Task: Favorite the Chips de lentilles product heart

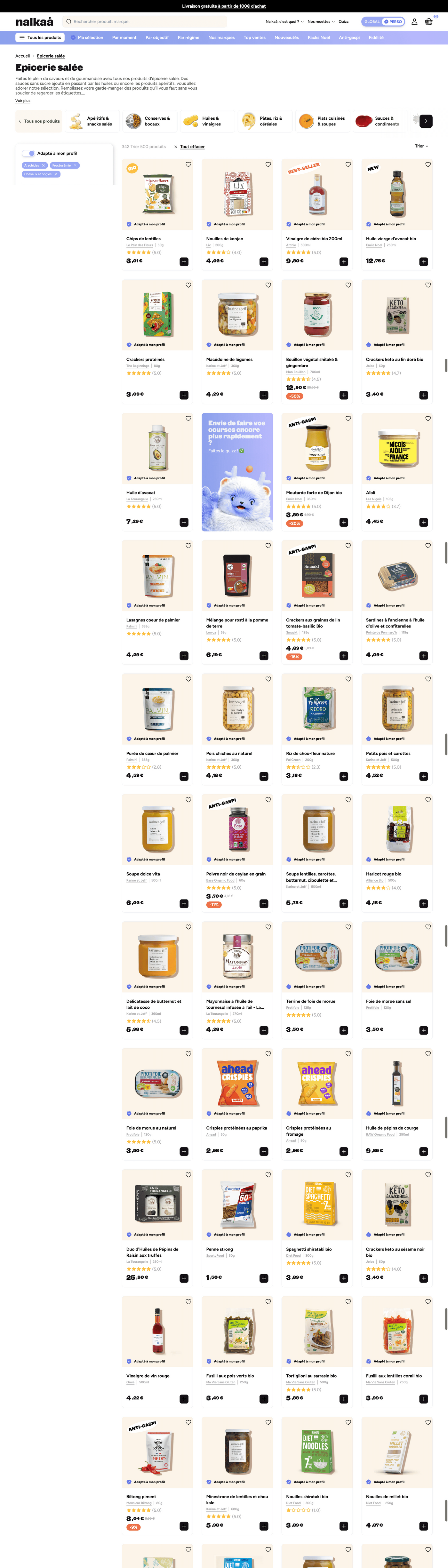Action: pos(188,164)
